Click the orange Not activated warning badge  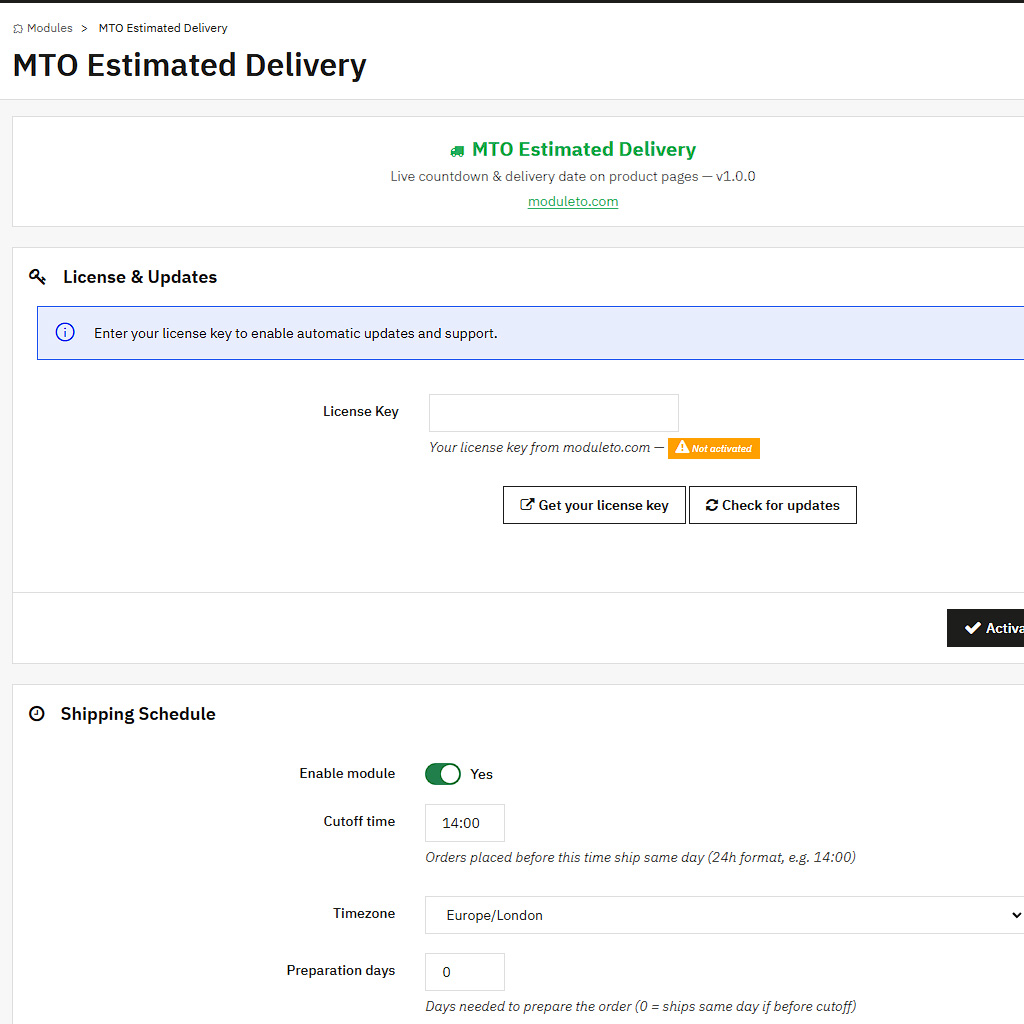click(714, 448)
